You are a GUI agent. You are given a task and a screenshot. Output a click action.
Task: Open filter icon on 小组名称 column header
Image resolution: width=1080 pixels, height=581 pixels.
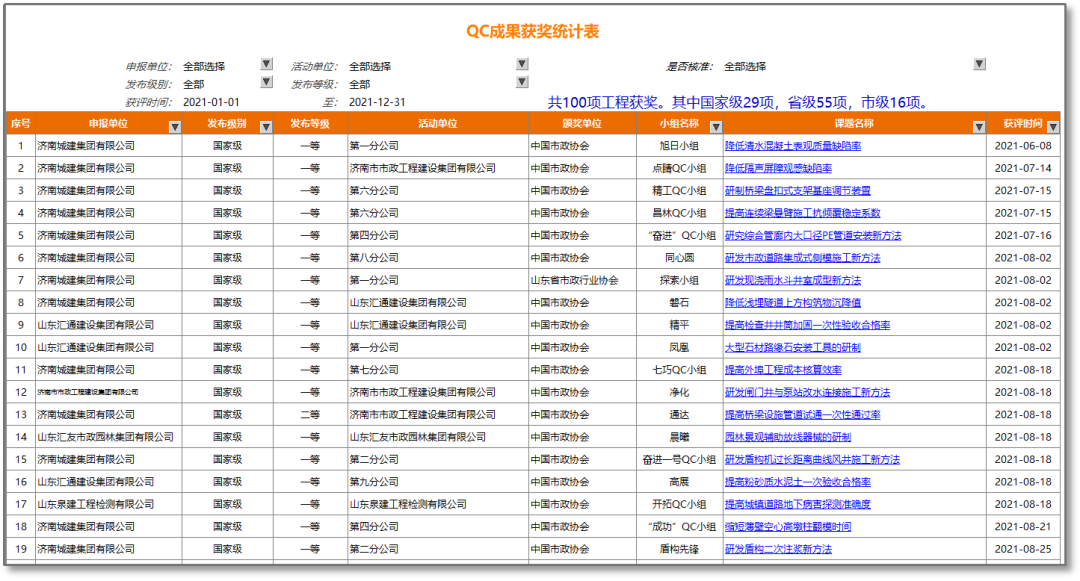click(x=715, y=126)
